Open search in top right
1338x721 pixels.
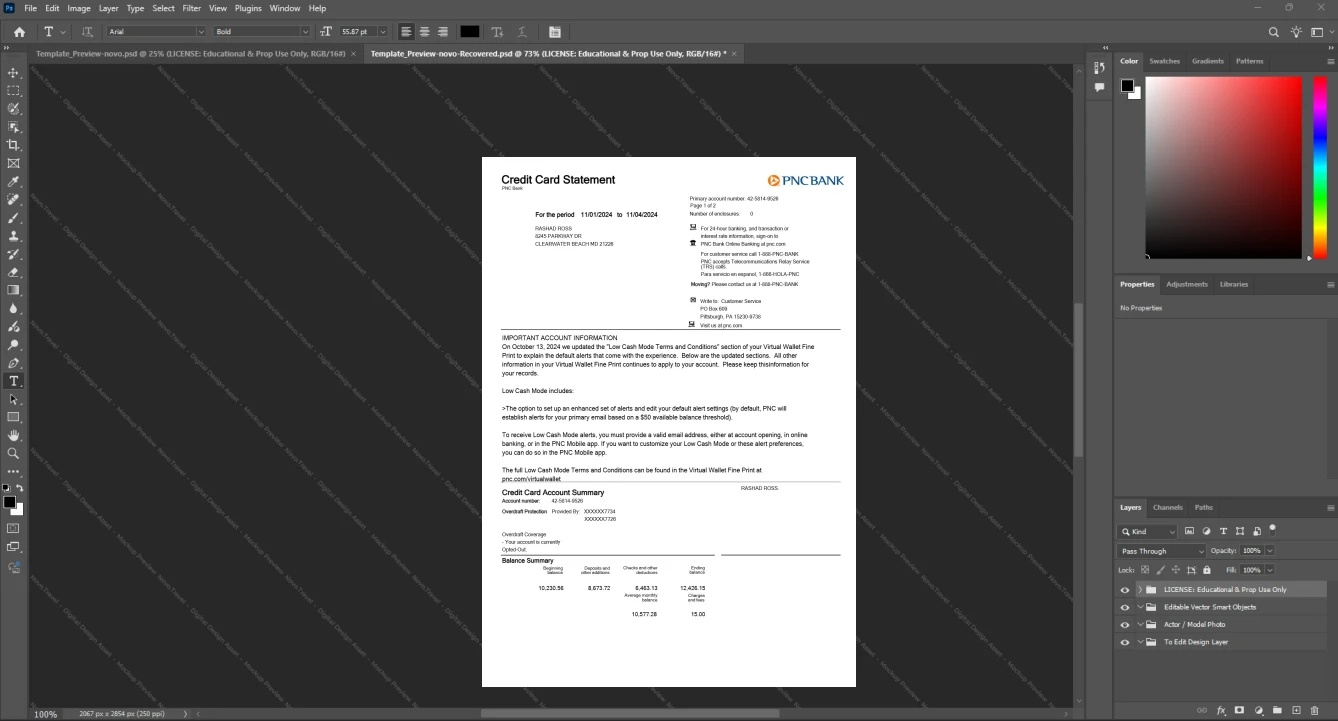click(1274, 32)
